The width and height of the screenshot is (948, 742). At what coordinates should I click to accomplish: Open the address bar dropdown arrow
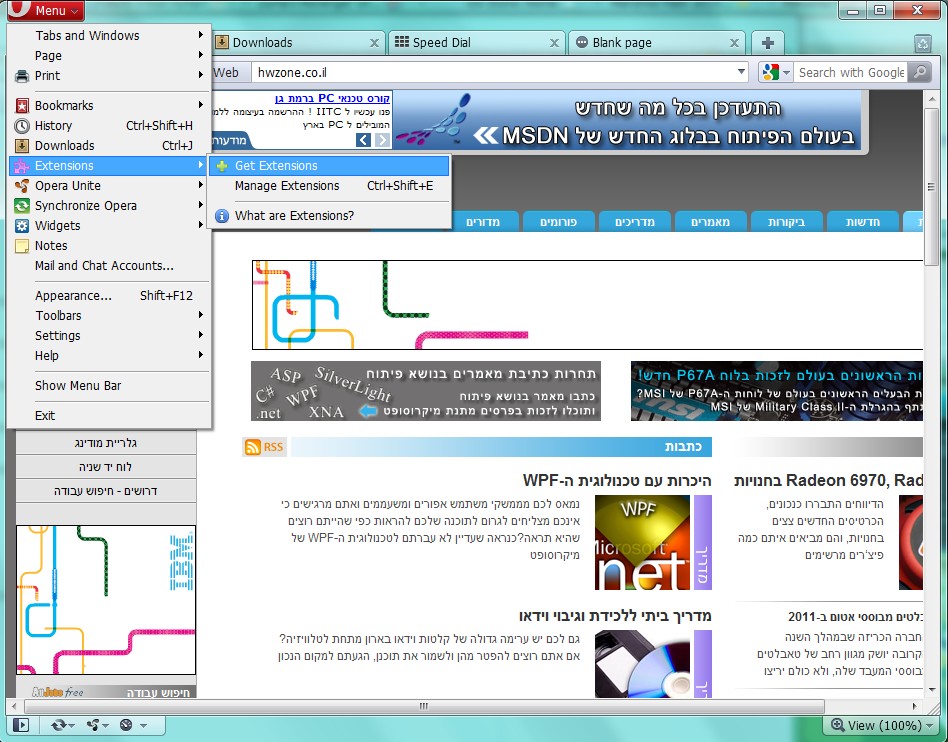click(741, 72)
